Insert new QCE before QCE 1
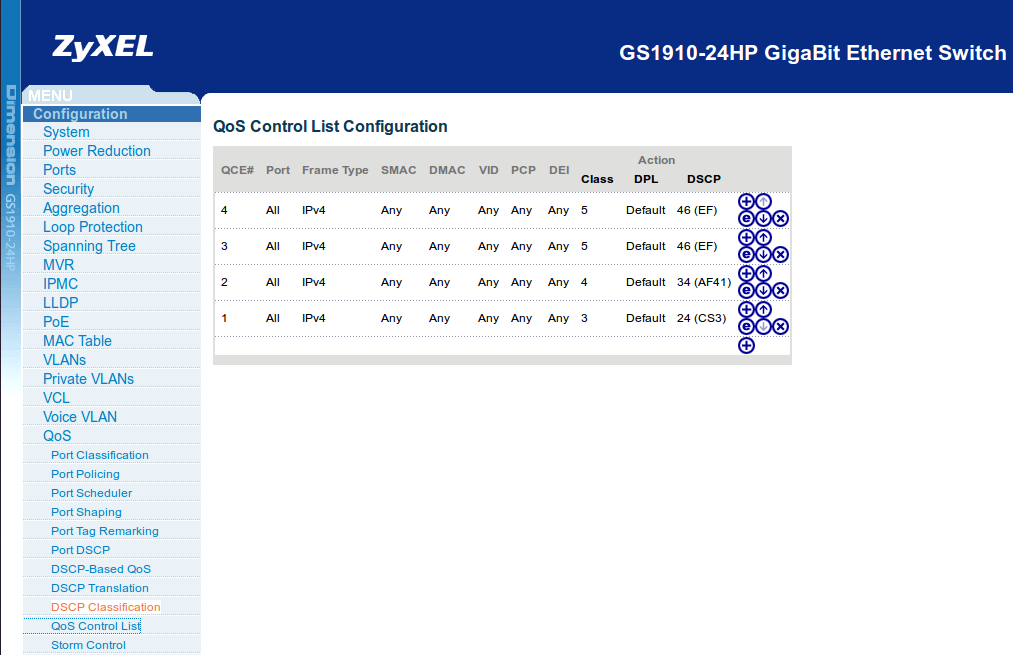Screen dimensions: 1013x655 click(x=746, y=310)
